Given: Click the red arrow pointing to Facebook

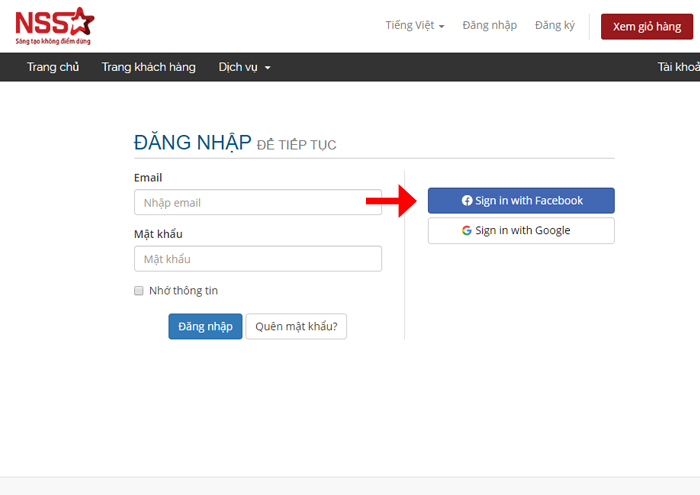Looking at the screenshot, I should point(390,201).
